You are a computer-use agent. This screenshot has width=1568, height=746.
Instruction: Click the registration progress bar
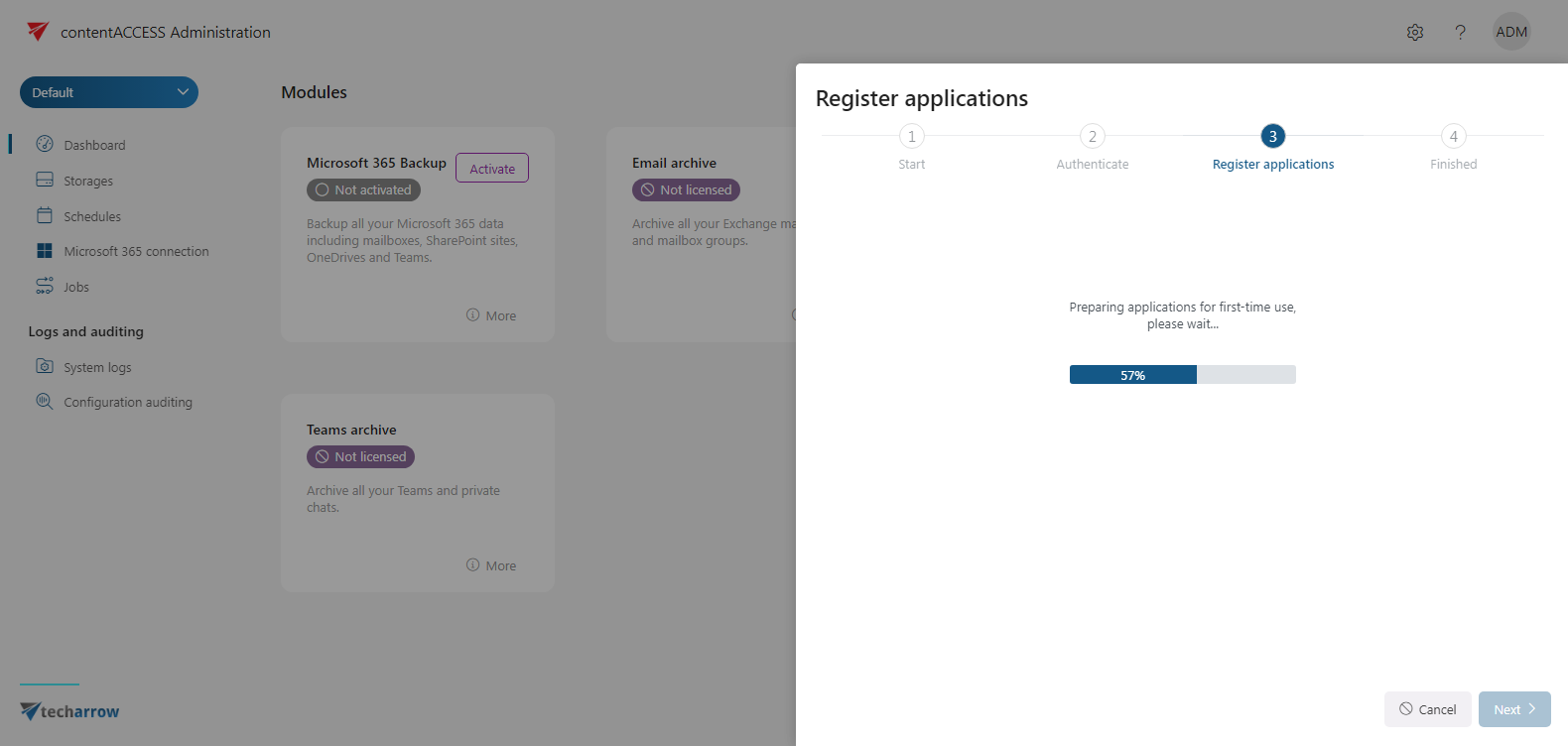(1182, 374)
